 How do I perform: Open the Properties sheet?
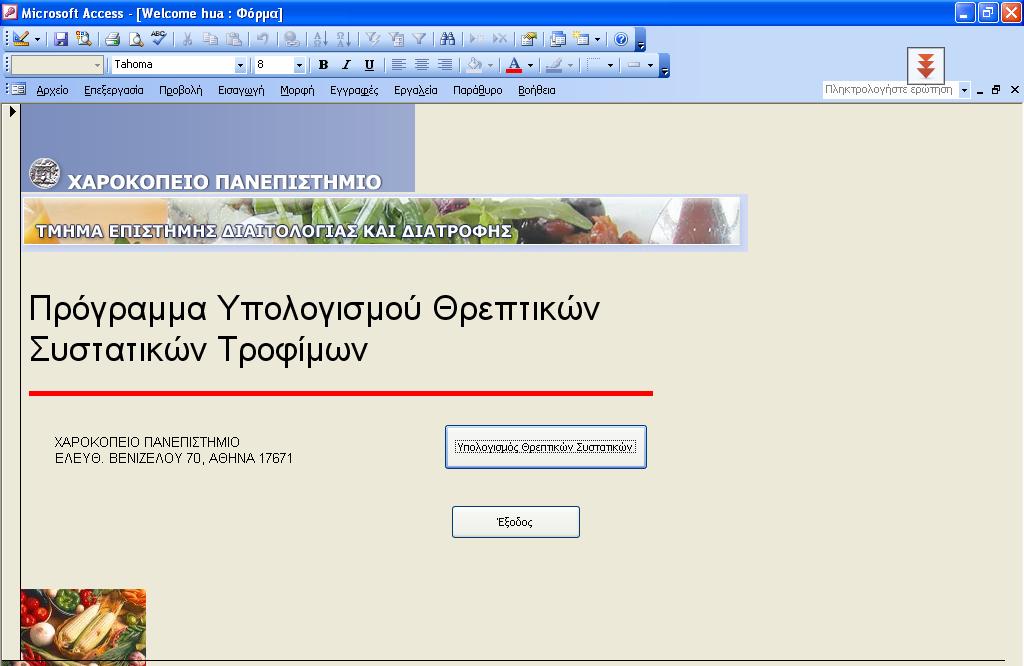528,39
